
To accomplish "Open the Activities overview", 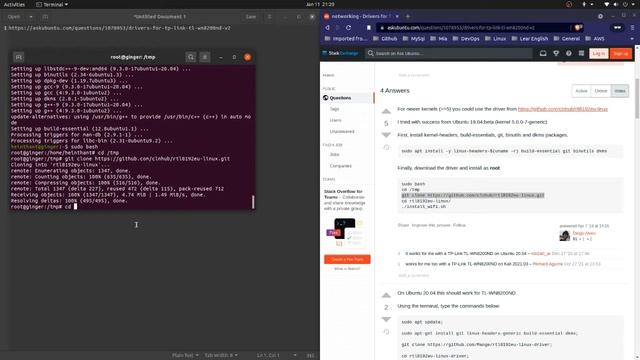I will (14, 4).
